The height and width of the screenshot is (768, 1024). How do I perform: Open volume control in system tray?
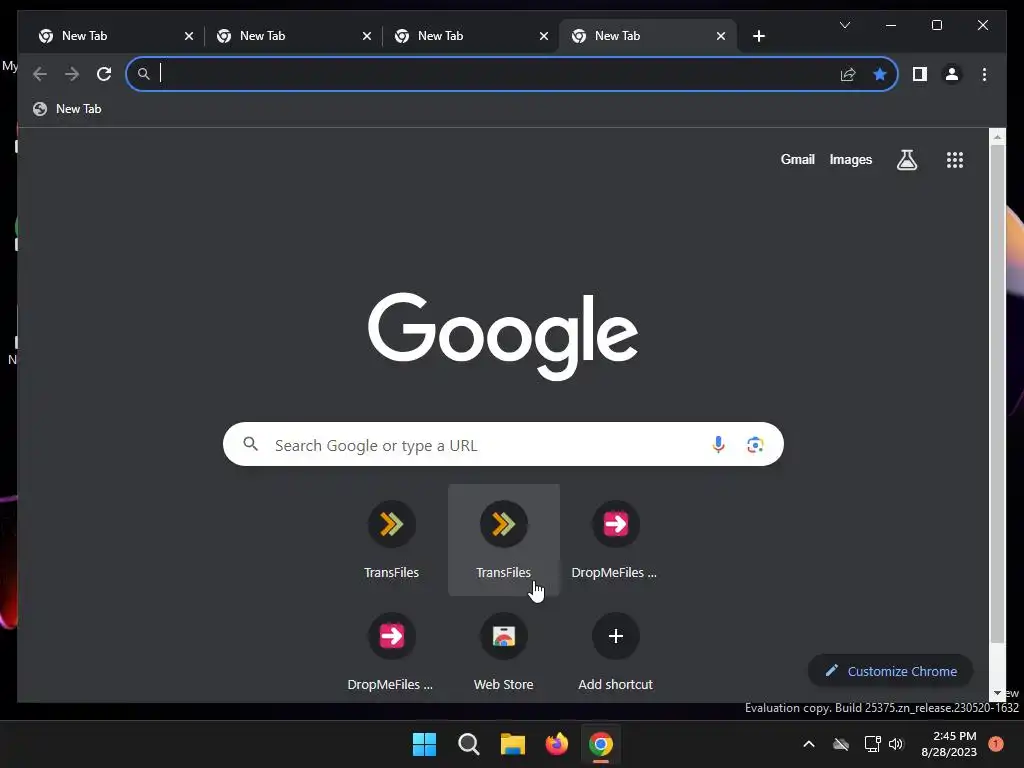[896, 744]
